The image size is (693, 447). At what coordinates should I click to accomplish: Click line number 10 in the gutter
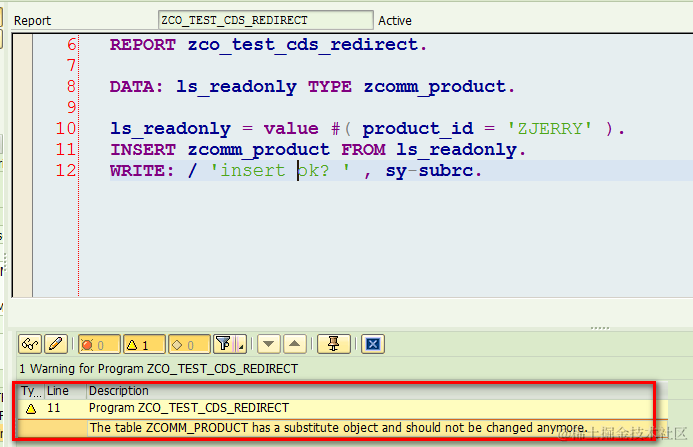tap(66, 129)
